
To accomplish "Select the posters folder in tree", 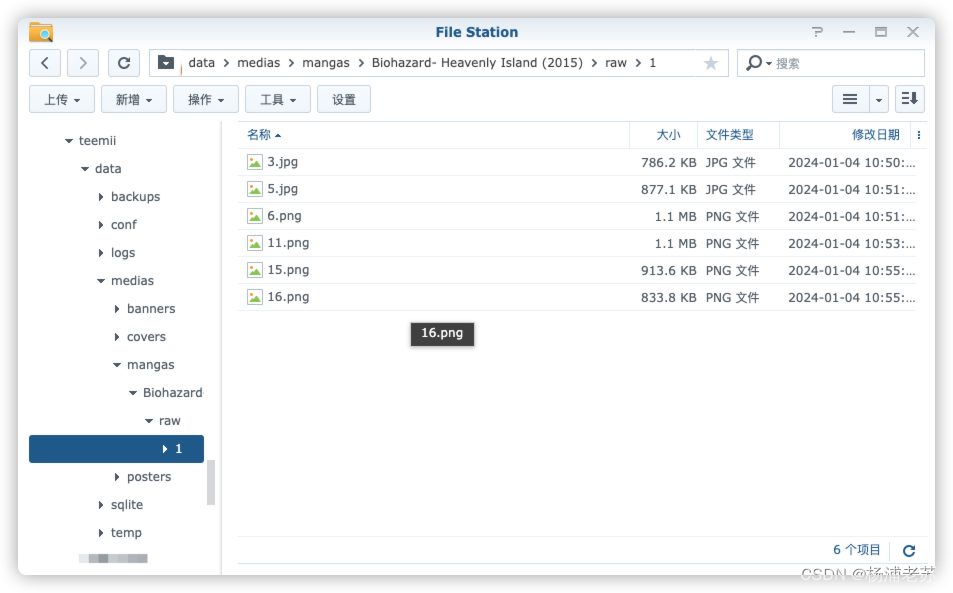I will (149, 477).
